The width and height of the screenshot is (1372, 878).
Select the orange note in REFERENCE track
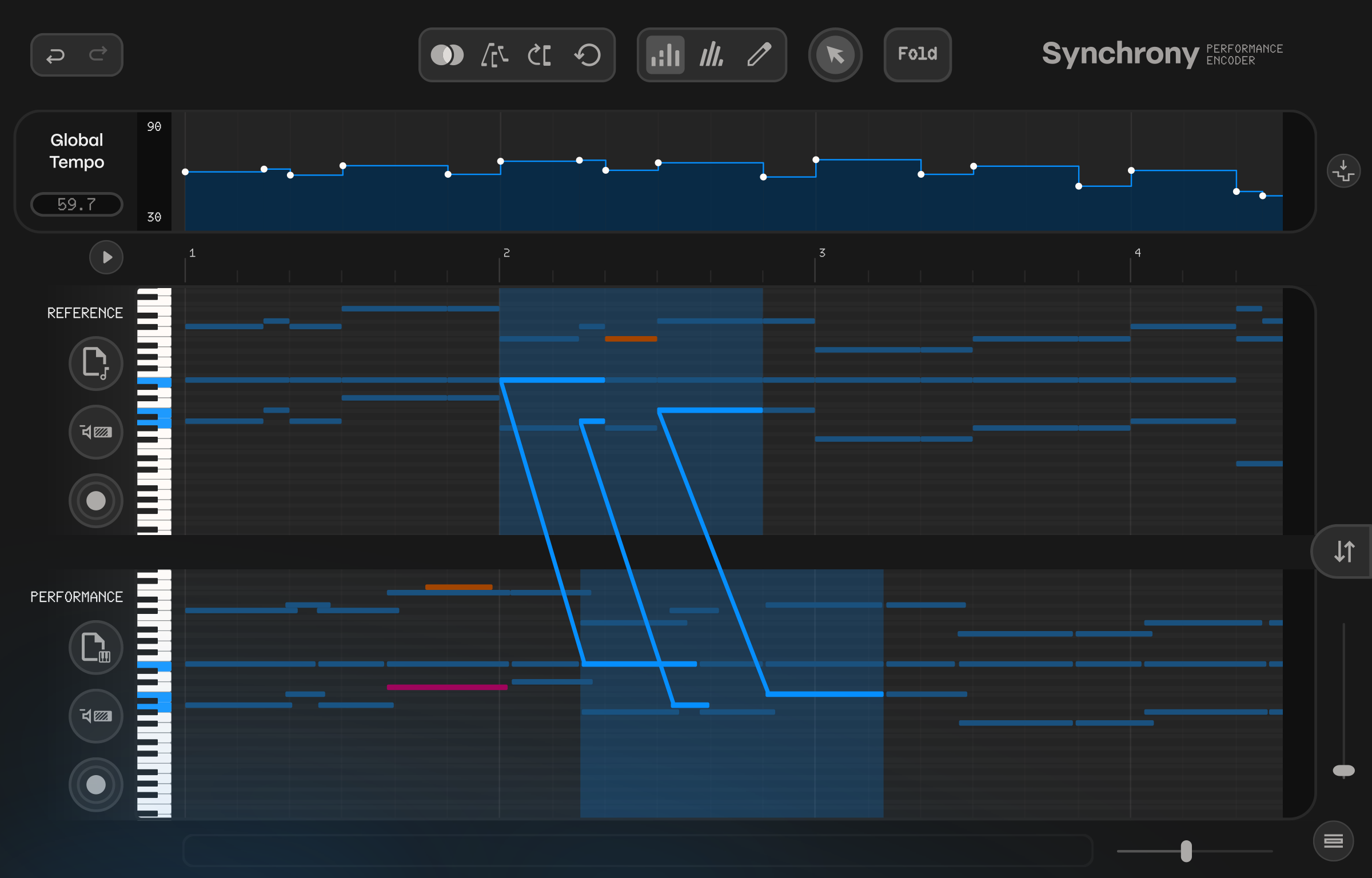(x=631, y=339)
